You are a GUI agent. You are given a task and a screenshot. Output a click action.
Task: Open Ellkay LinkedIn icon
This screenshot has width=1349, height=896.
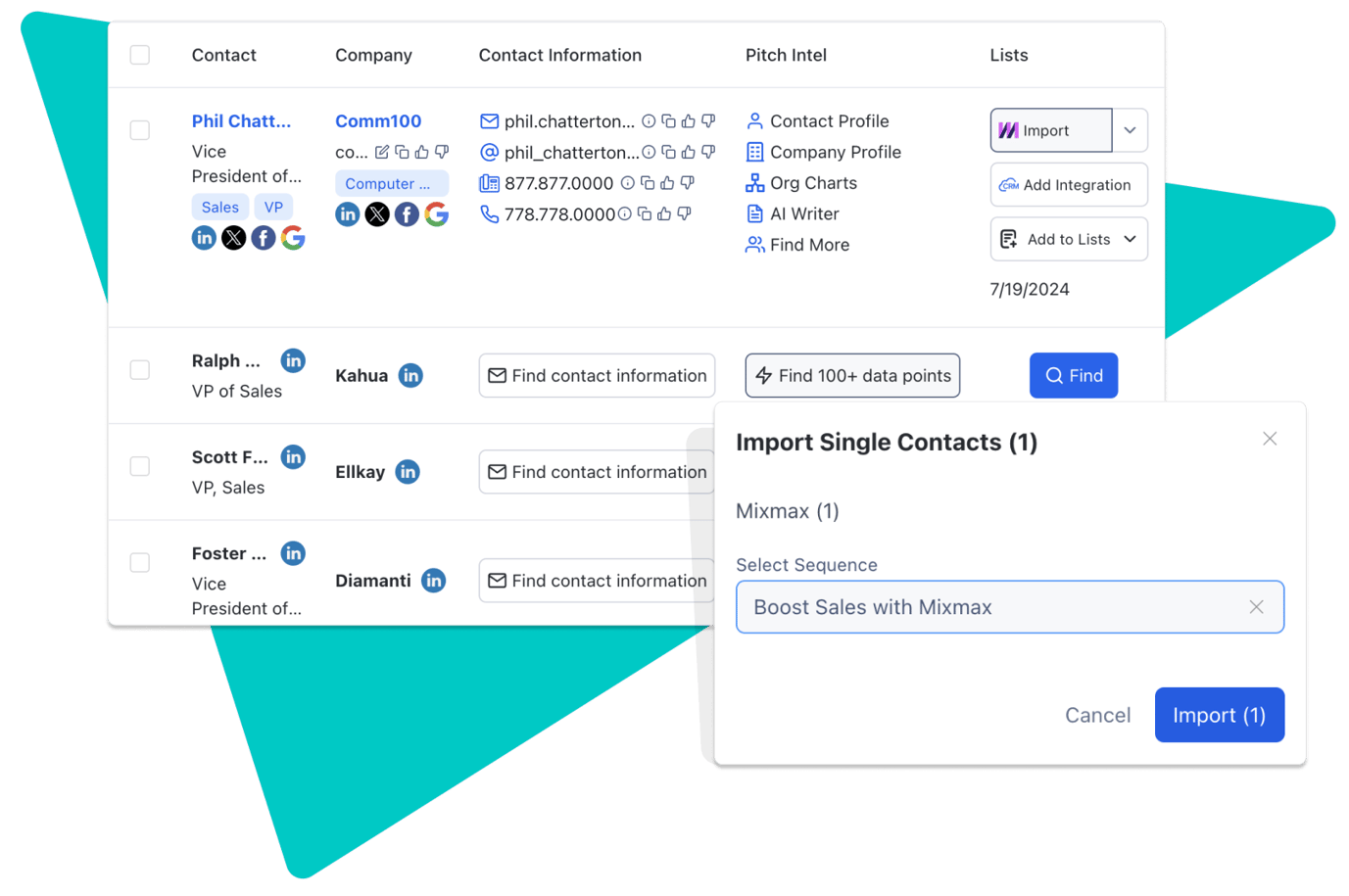[408, 472]
